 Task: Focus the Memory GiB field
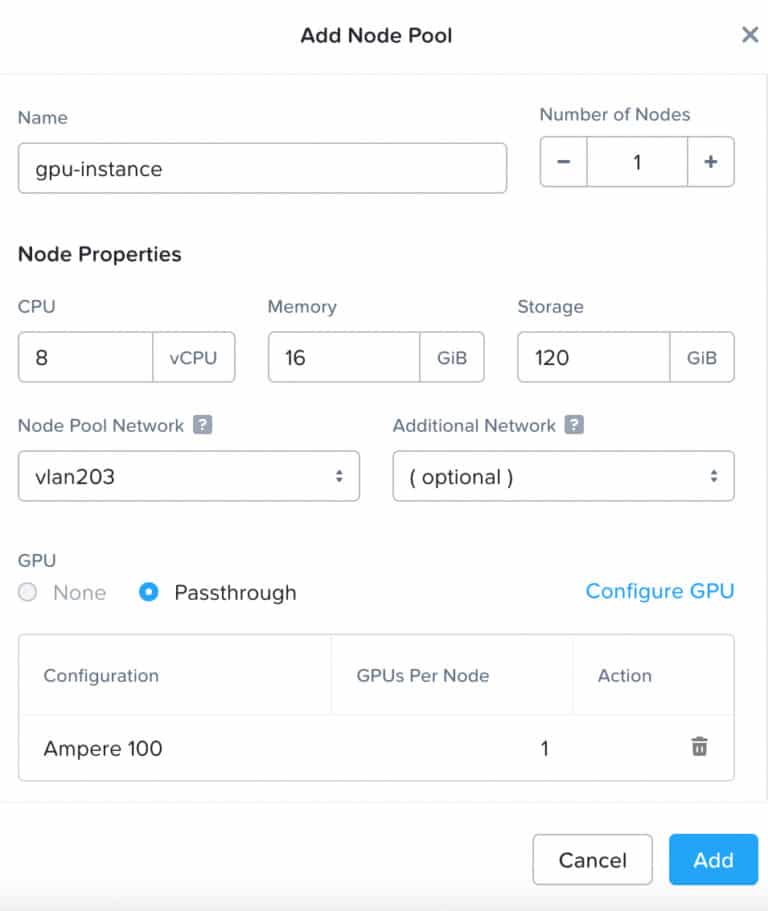344,357
